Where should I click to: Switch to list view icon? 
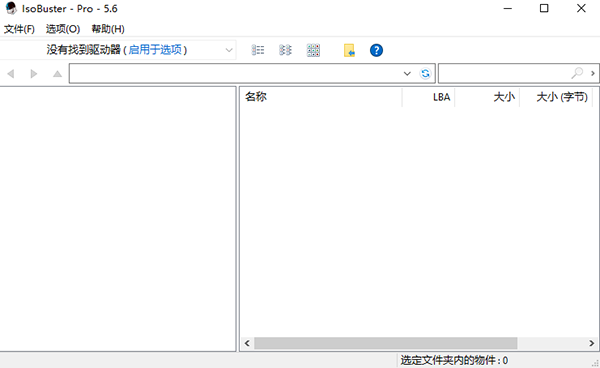[x=258, y=50]
